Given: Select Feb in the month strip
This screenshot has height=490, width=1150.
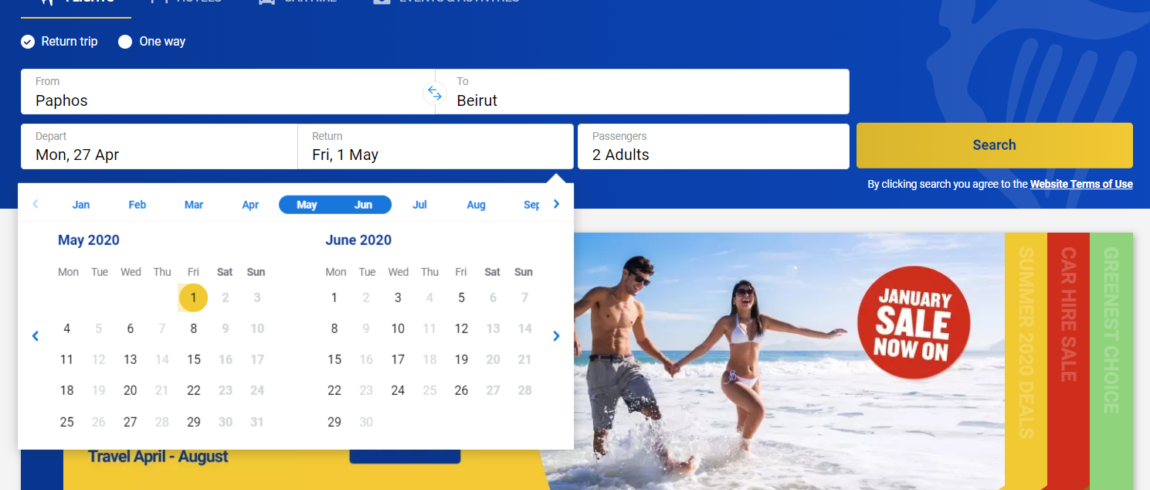Looking at the screenshot, I should 137,205.
